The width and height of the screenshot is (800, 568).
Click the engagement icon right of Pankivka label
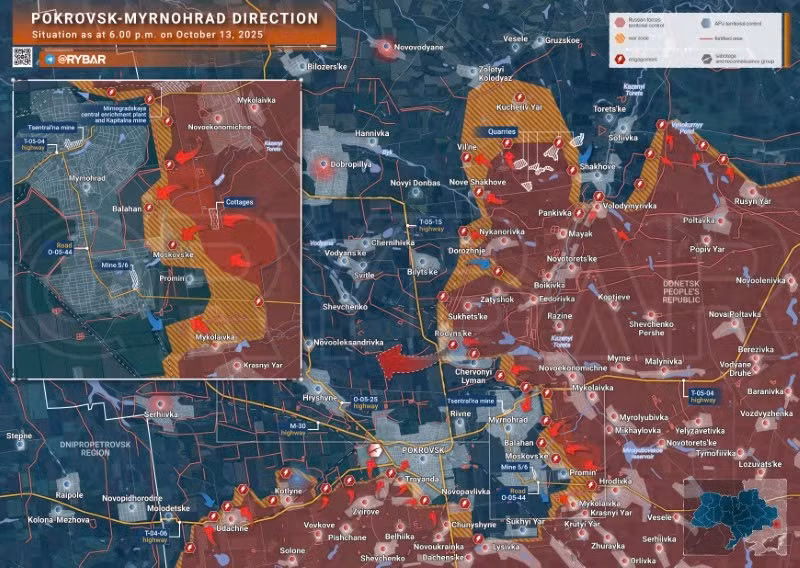pos(580,213)
